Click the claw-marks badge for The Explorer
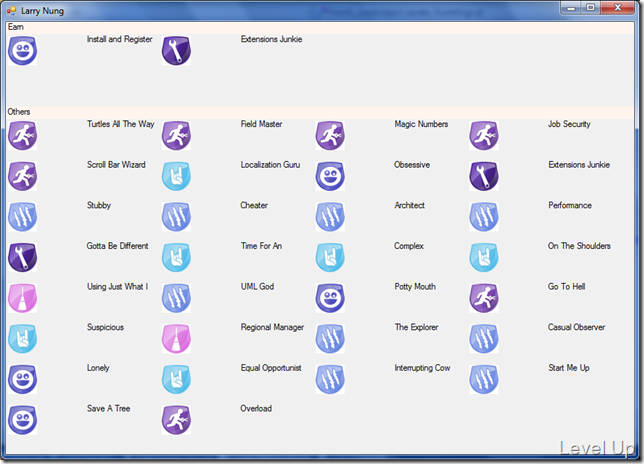The image size is (644, 464). pyautogui.click(x=330, y=339)
